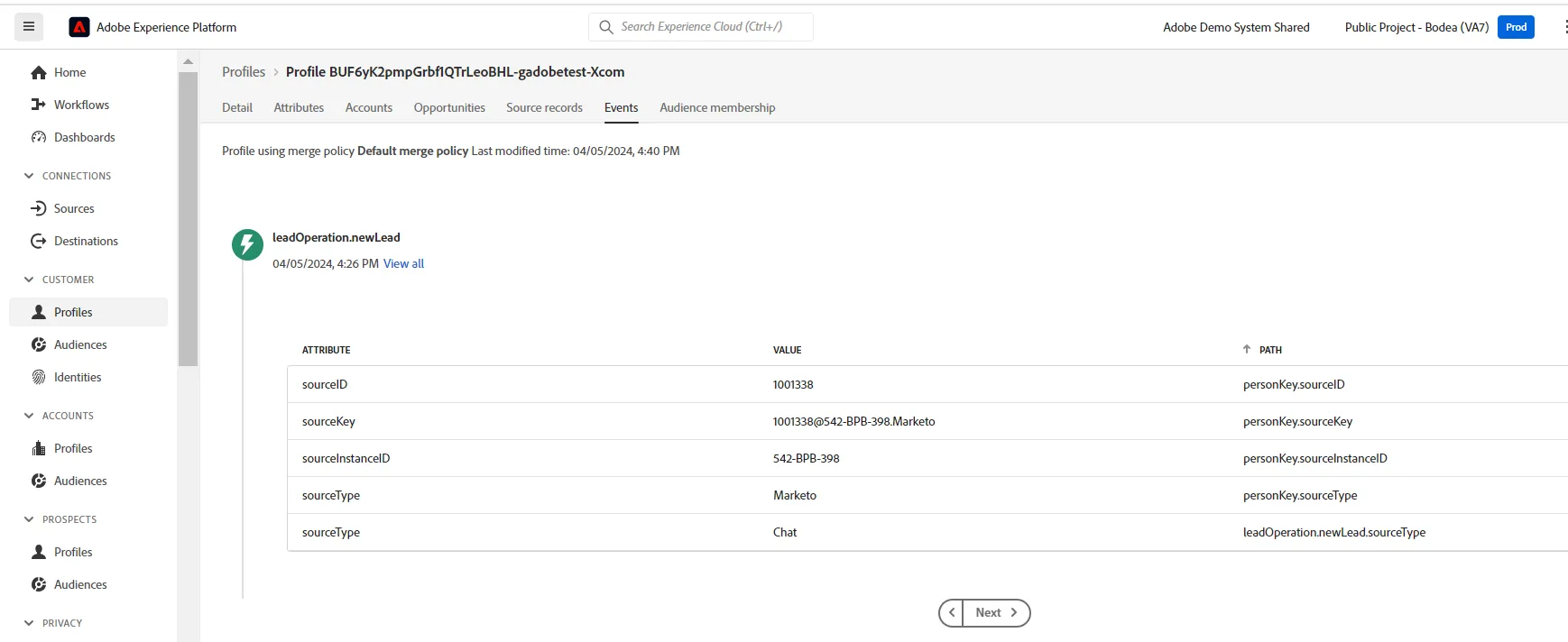Click the View all link
The image size is (1568, 642).
click(x=403, y=263)
